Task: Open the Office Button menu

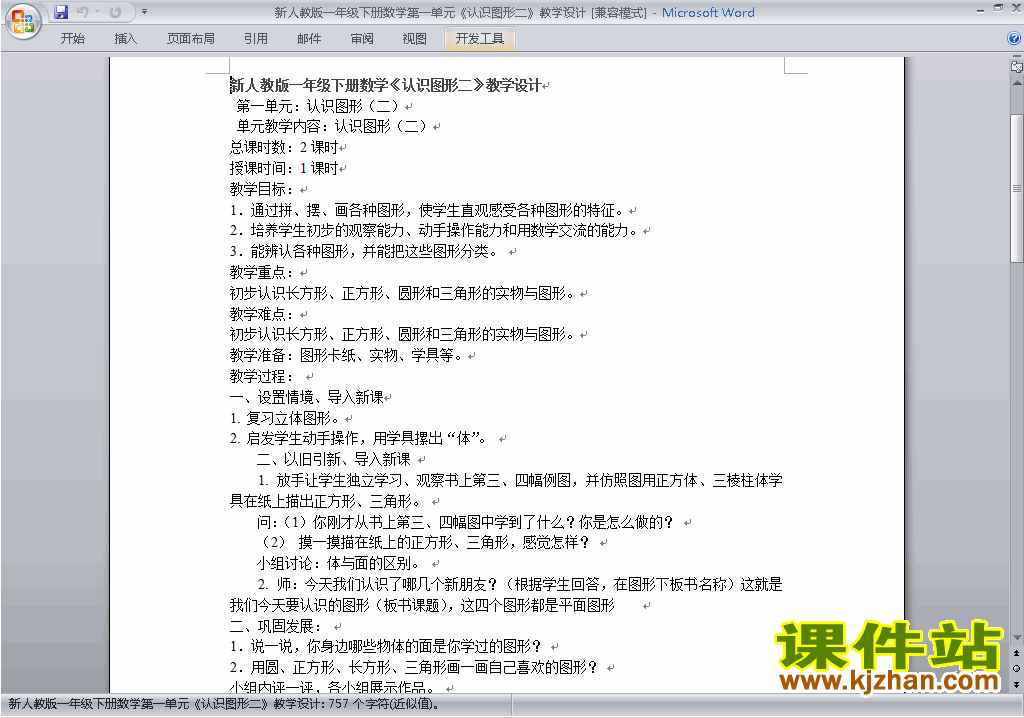Action: click(23, 22)
